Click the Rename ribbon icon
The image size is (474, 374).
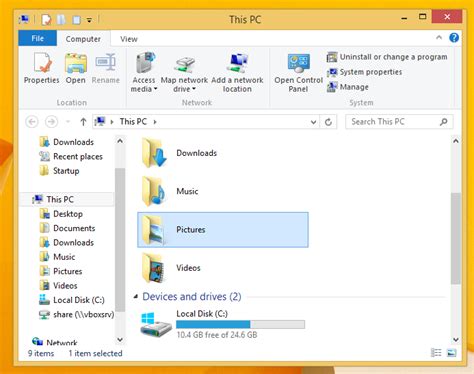pyautogui.click(x=106, y=63)
